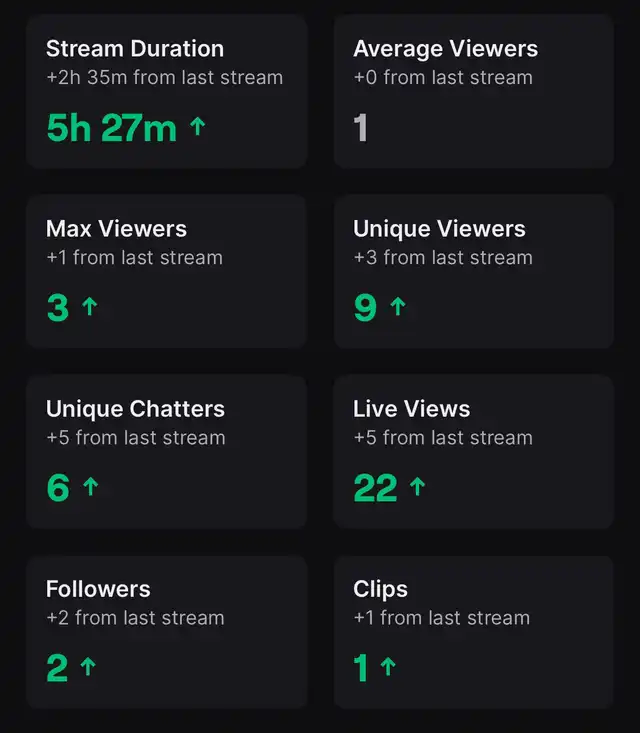Select the Live Views value 22
This screenshot has width=640, height=733.
(x=375, y=488)
